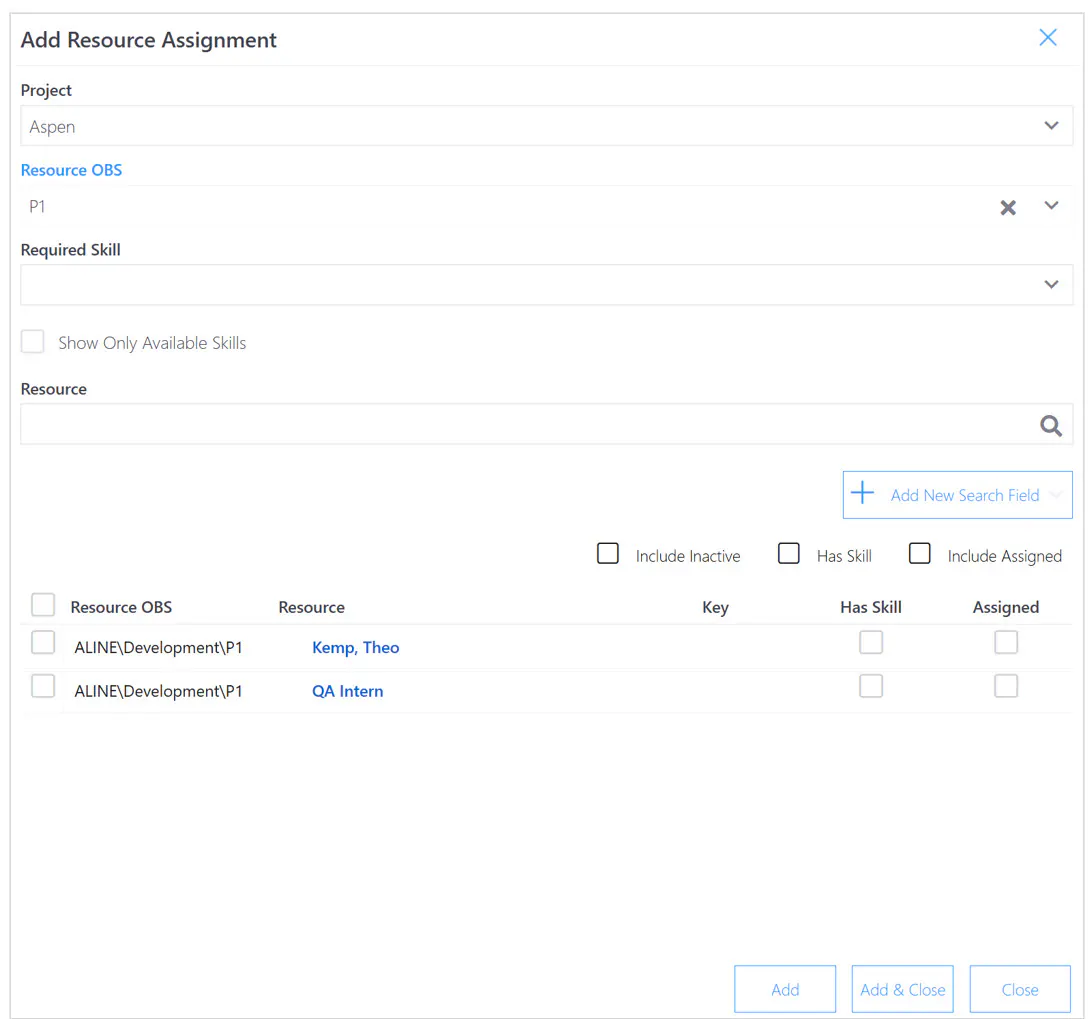Screen dimensions: 1090x1019
Task: Click the Has Skill column header
Action: pos(870,607)
